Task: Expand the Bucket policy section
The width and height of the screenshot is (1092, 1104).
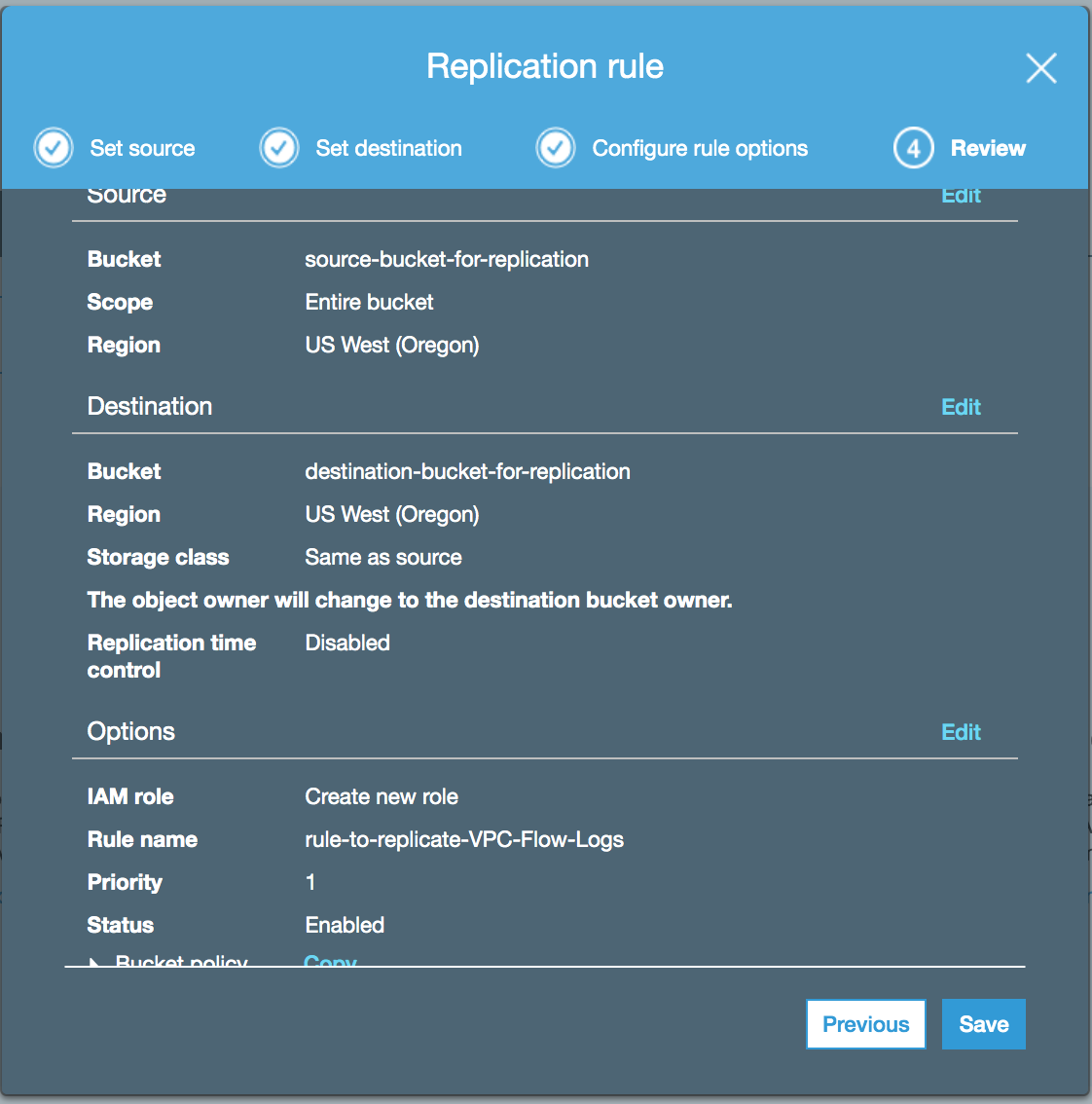Action: pos(94,962)
